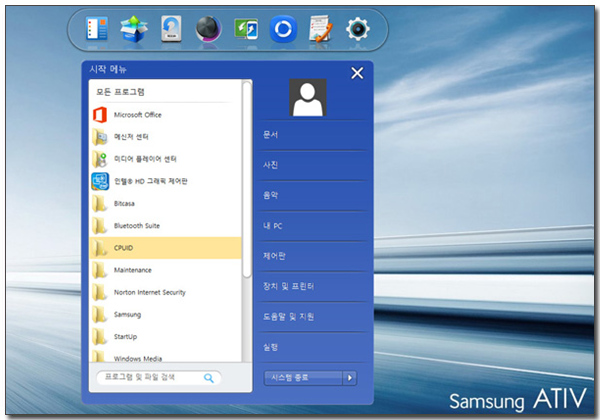Open the phone screen sharing icon in dock
This screenshot has width=600, height=420.
pyautogui.click(x=246, y=29)
